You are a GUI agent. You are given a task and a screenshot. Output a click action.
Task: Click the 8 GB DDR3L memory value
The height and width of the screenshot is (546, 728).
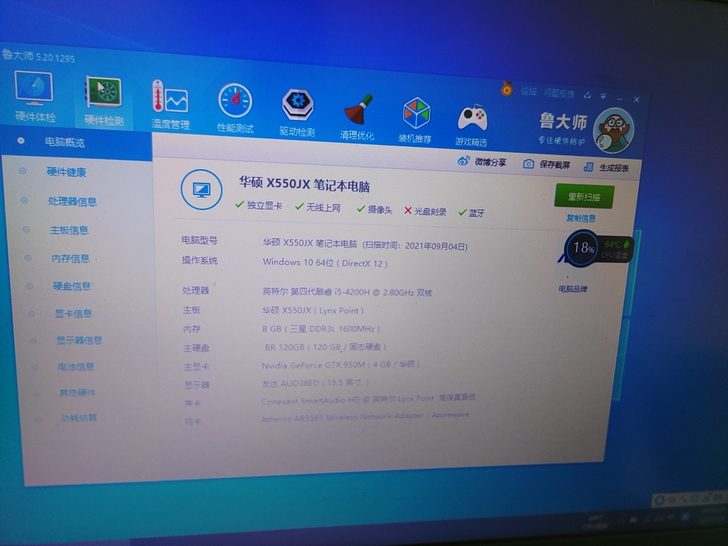tap(321, 329)
